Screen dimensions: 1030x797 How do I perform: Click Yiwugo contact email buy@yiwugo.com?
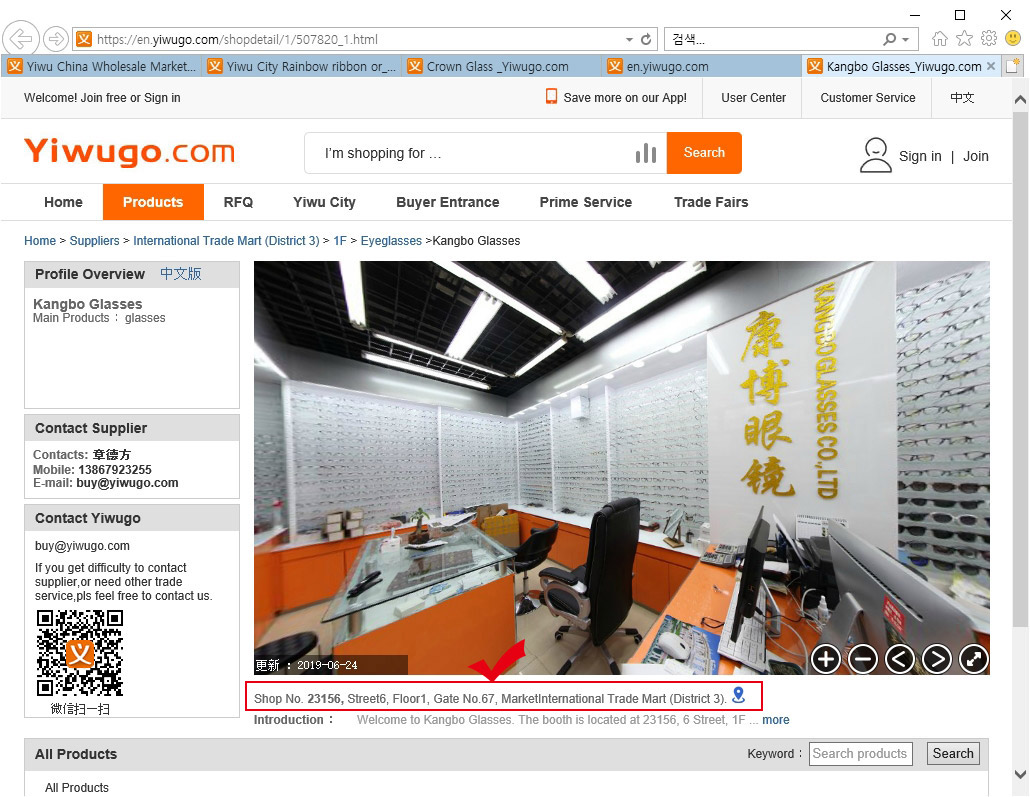coord(82,545)
